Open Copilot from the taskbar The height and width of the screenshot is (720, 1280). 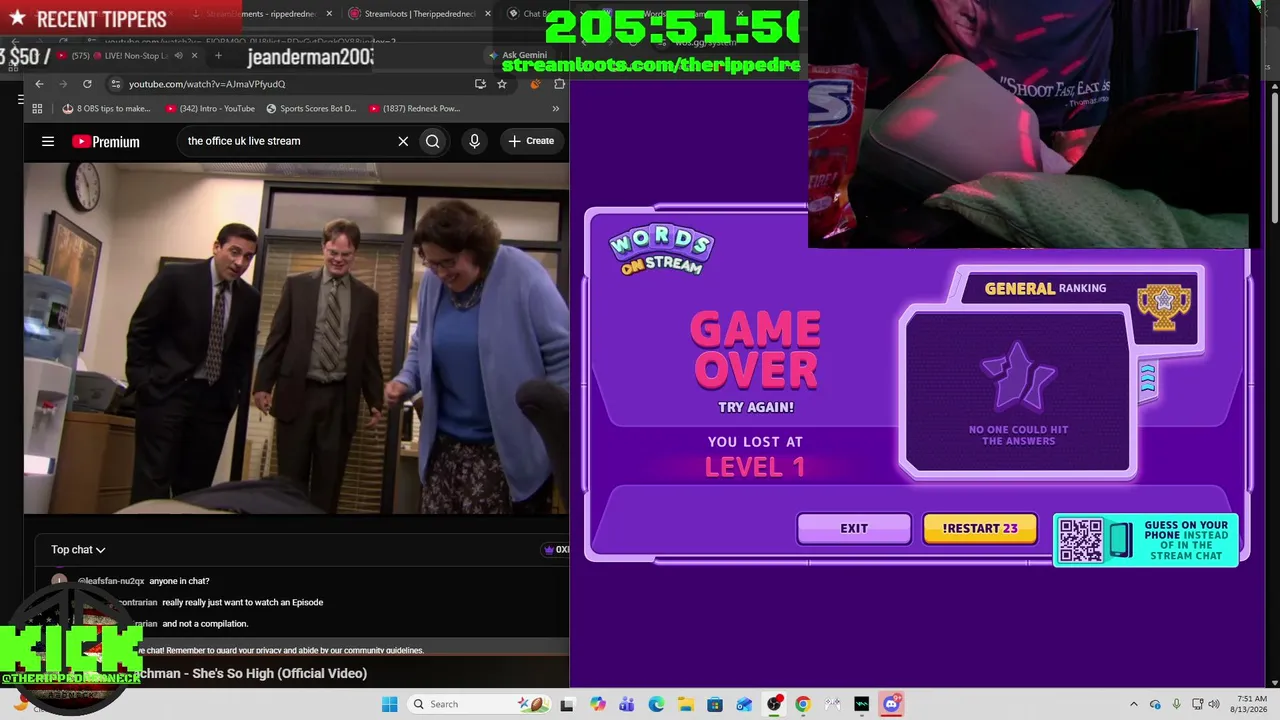pos(598,704)
